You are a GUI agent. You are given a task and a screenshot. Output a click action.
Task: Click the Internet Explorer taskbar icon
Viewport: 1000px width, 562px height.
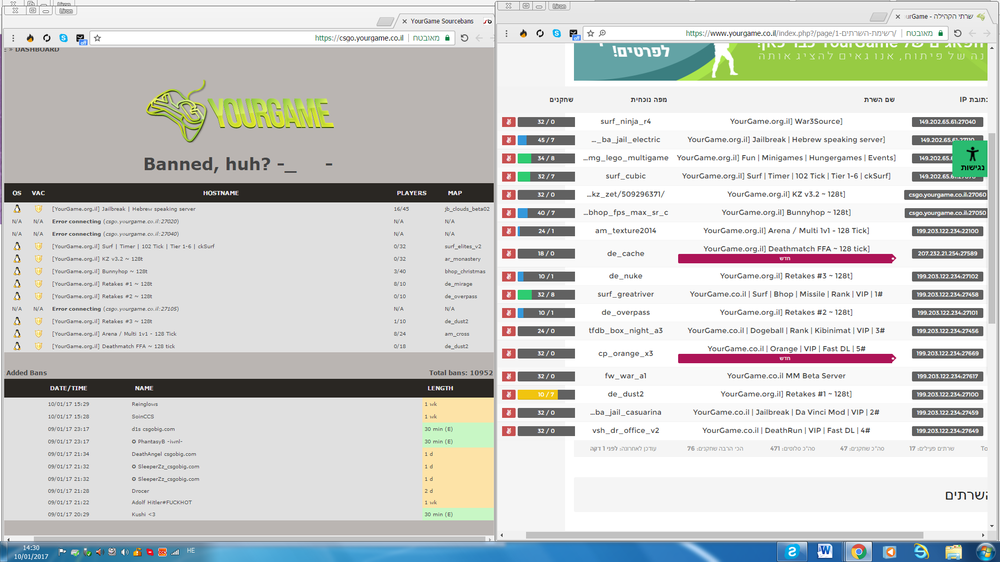[920, 550]
